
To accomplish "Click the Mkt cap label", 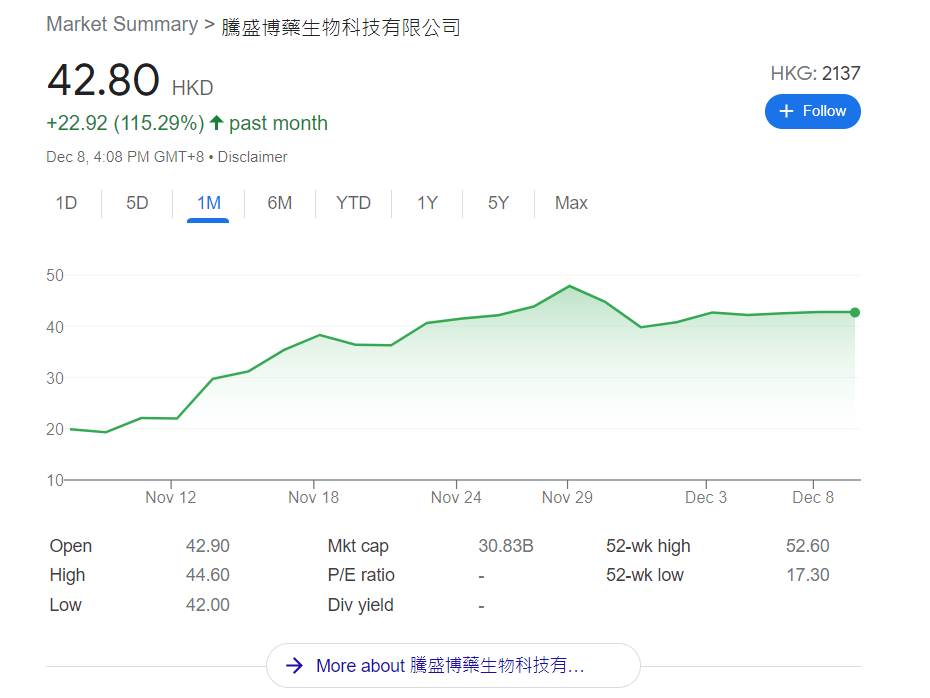I will pyautogui.click(x=358, y=546).
